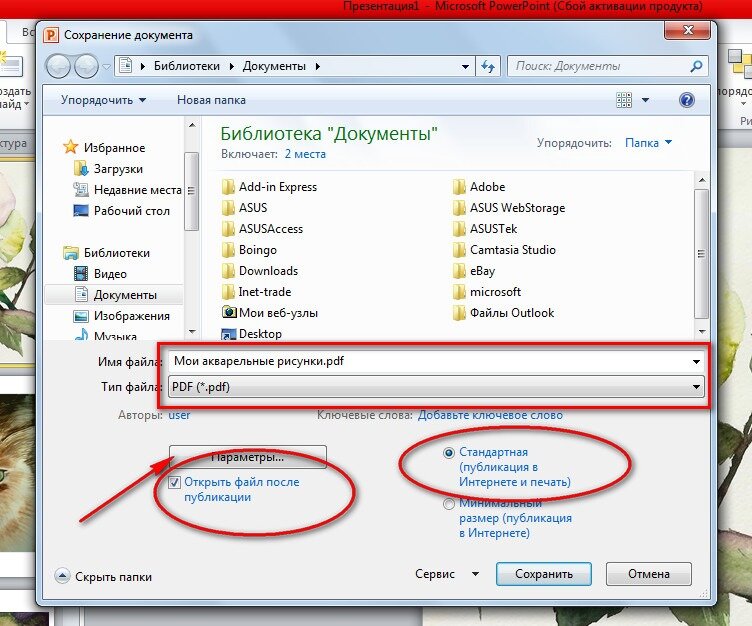Click the Forward navigation arrow
Viewport: 752px width, 626px height.
click(86, 66)
